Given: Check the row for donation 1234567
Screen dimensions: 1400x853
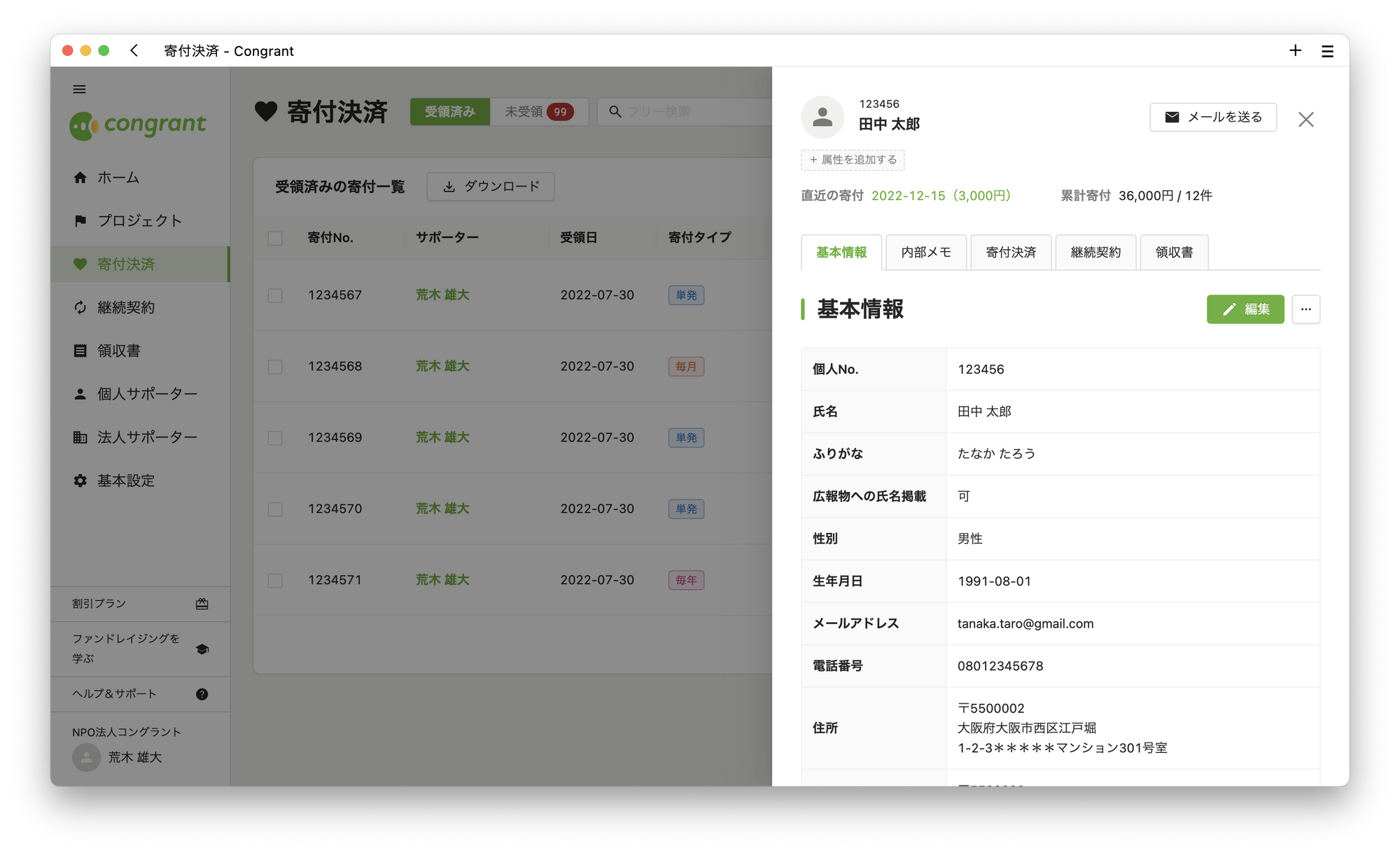Looking at the screenshot, I should pyautogui.click(x=275, y=295).
